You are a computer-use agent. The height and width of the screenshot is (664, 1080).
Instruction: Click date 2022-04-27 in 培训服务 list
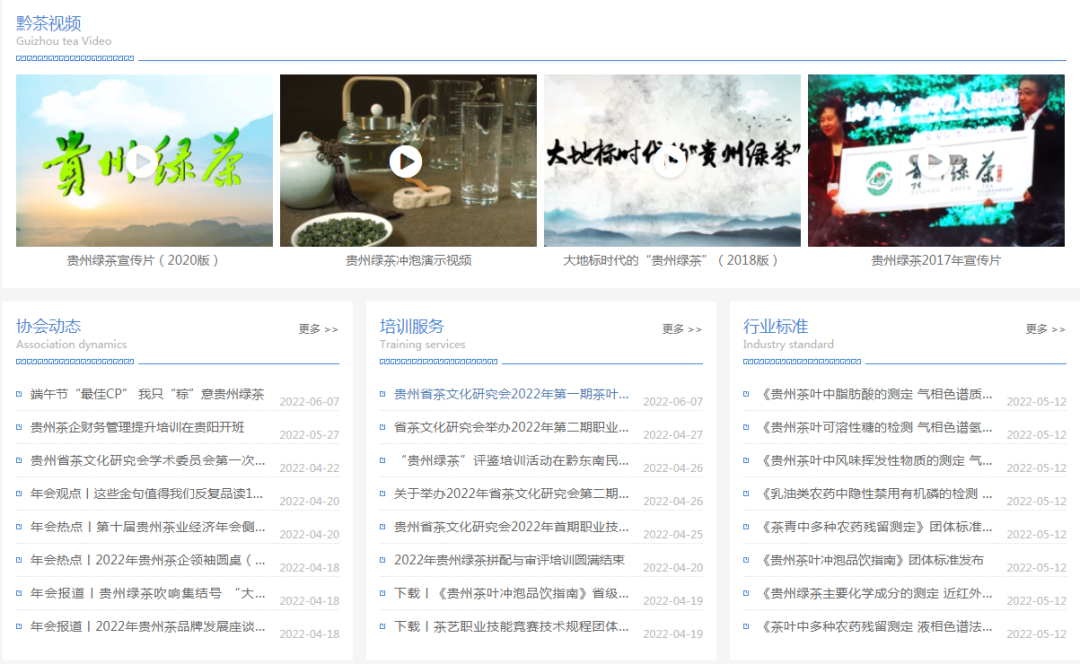673,435
